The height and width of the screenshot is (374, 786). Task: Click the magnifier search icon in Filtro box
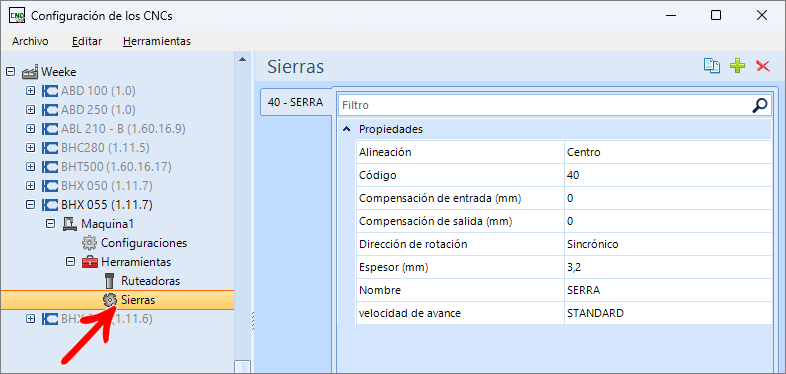(760, 105)
